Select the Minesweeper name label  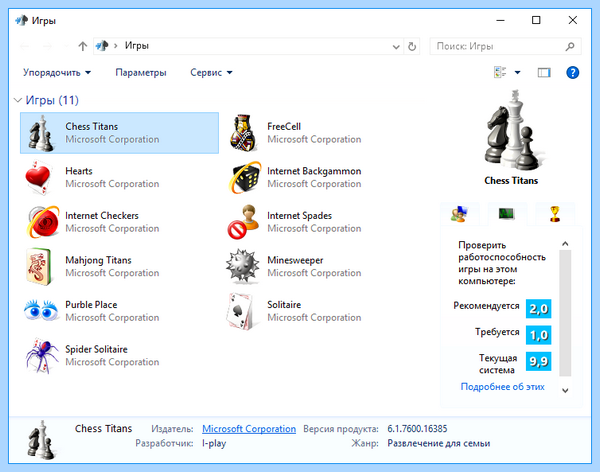pyautogui.click(x=295, y=260)
